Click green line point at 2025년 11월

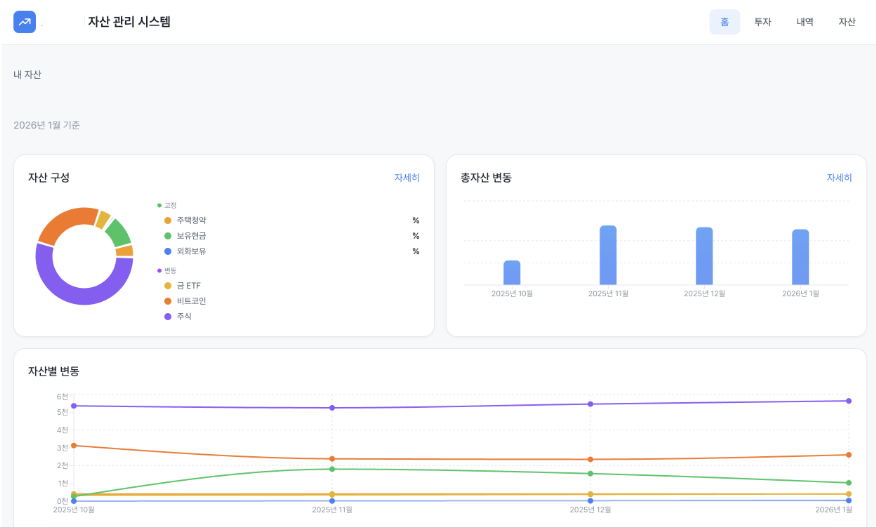click(332, 469)
